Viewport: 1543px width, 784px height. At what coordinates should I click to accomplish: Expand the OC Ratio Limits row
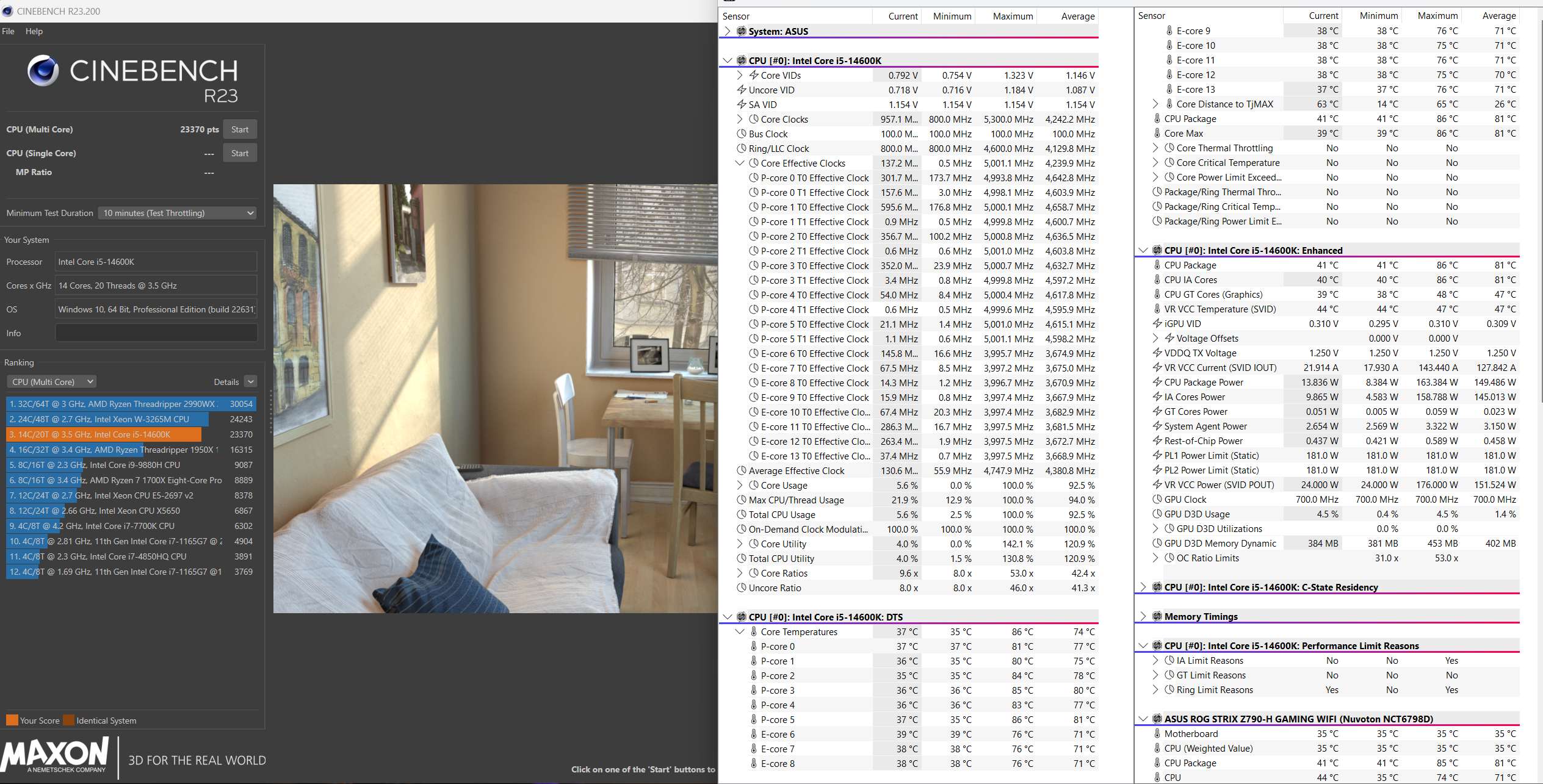click(x=1155, y=558)
